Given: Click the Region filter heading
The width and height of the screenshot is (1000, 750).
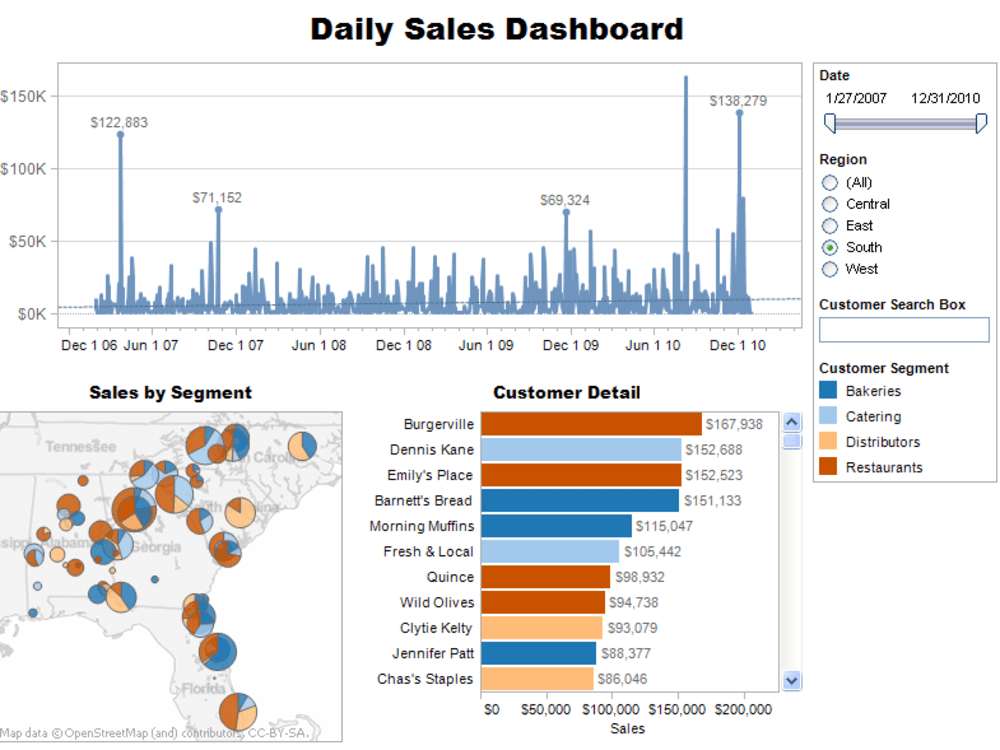Looking at the screenshot, I should pos(843,159).
